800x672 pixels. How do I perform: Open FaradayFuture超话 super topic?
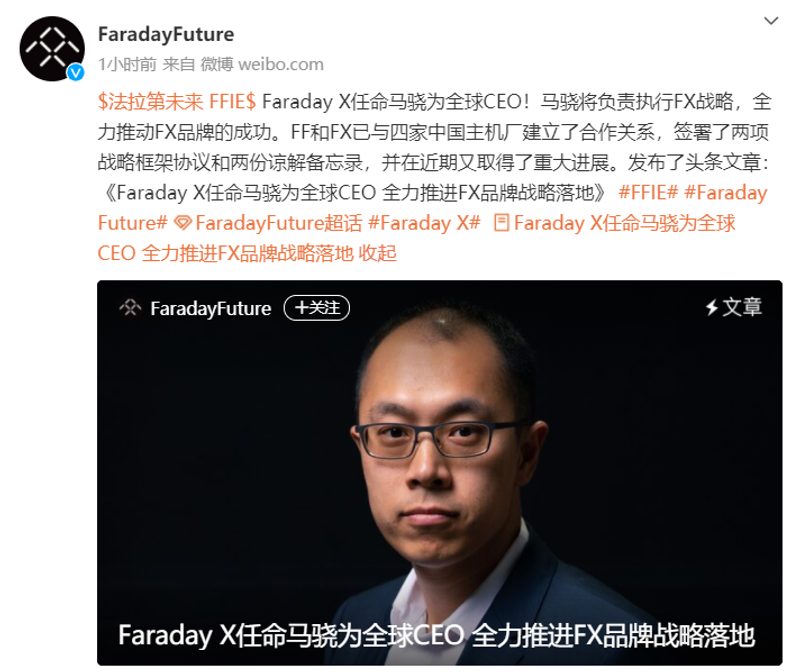(279, 223)
